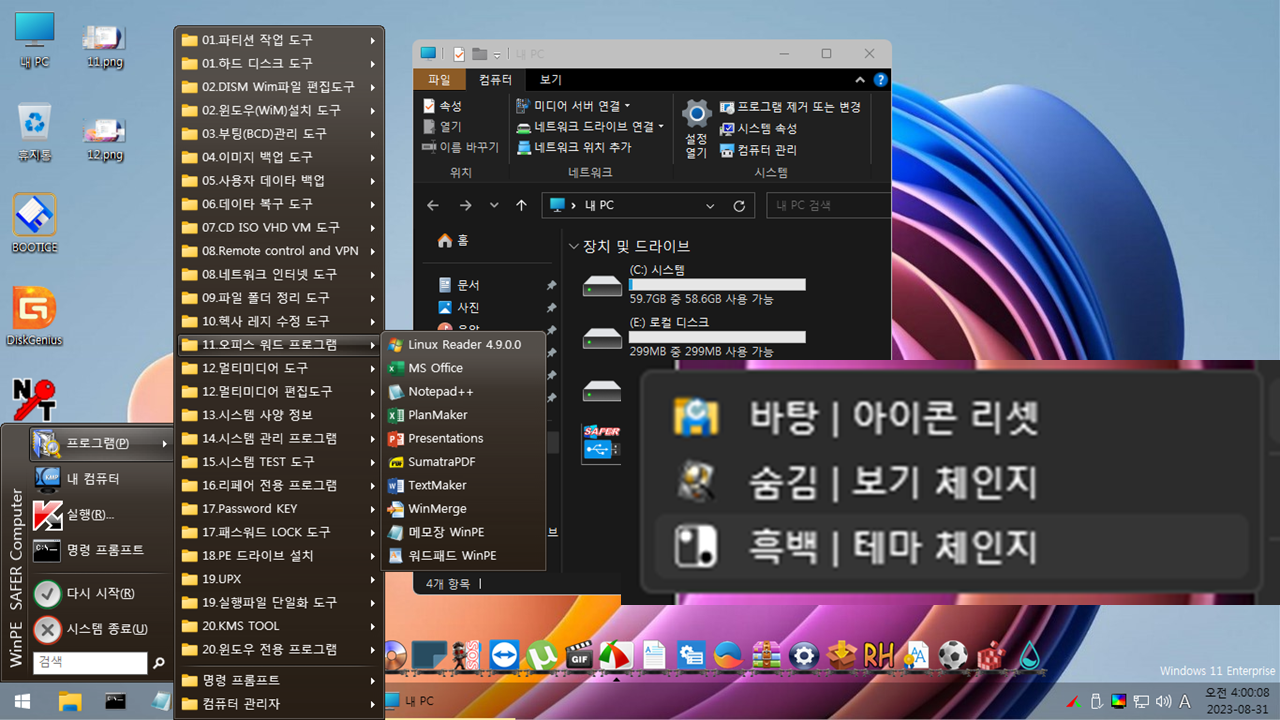Select 흑백 | 테마 체인지 option
The image size is (1280, 720).
952,547
